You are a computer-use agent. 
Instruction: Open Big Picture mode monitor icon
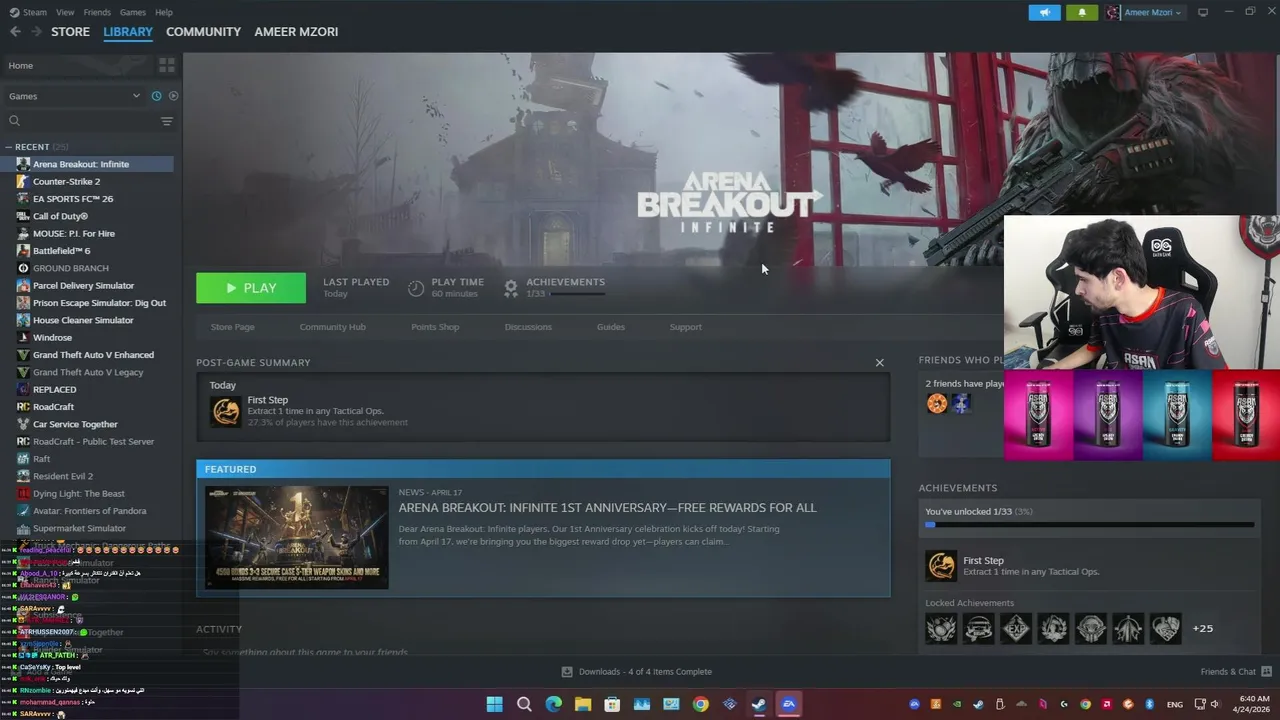pyautogui.click(x=1203, y=12)
